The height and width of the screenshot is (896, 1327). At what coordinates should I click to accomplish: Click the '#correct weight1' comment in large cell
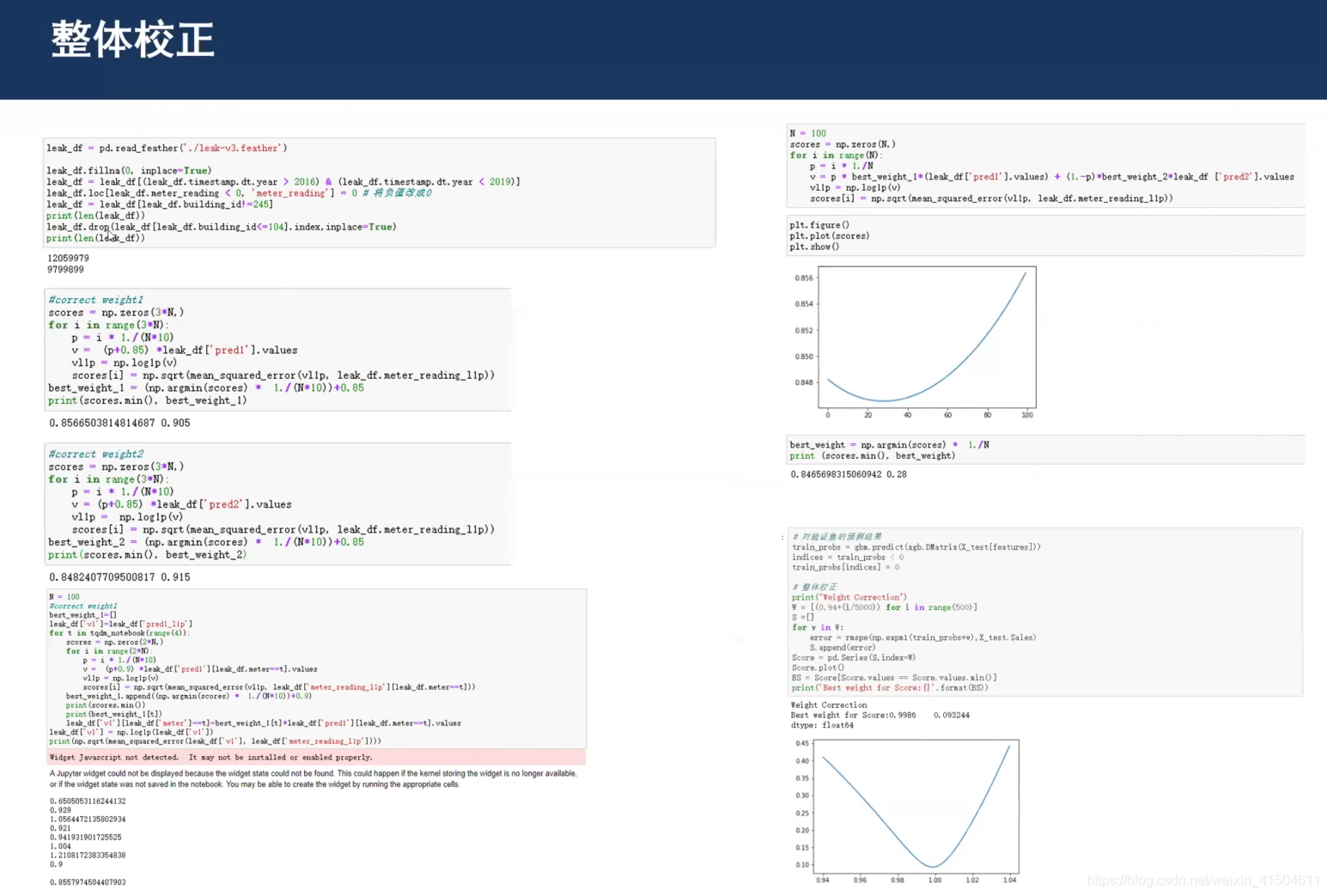pyautogui.click(x=96, y=300)
